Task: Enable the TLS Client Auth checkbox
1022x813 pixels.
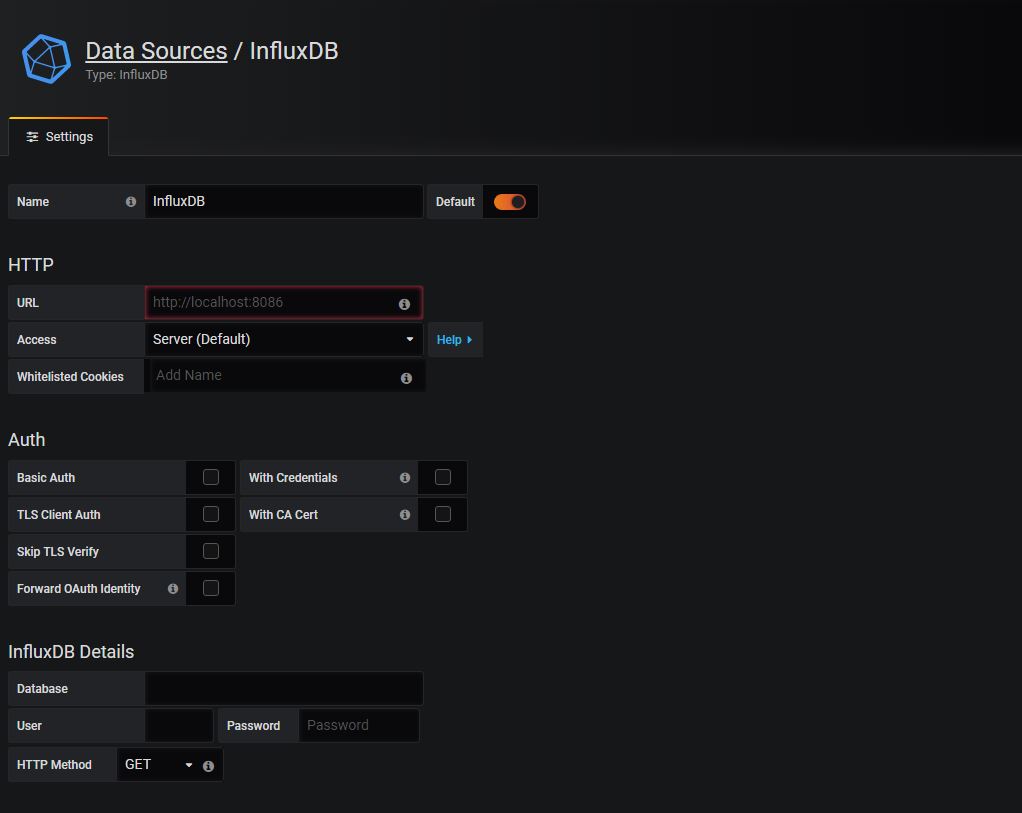Action: [211, 514]
